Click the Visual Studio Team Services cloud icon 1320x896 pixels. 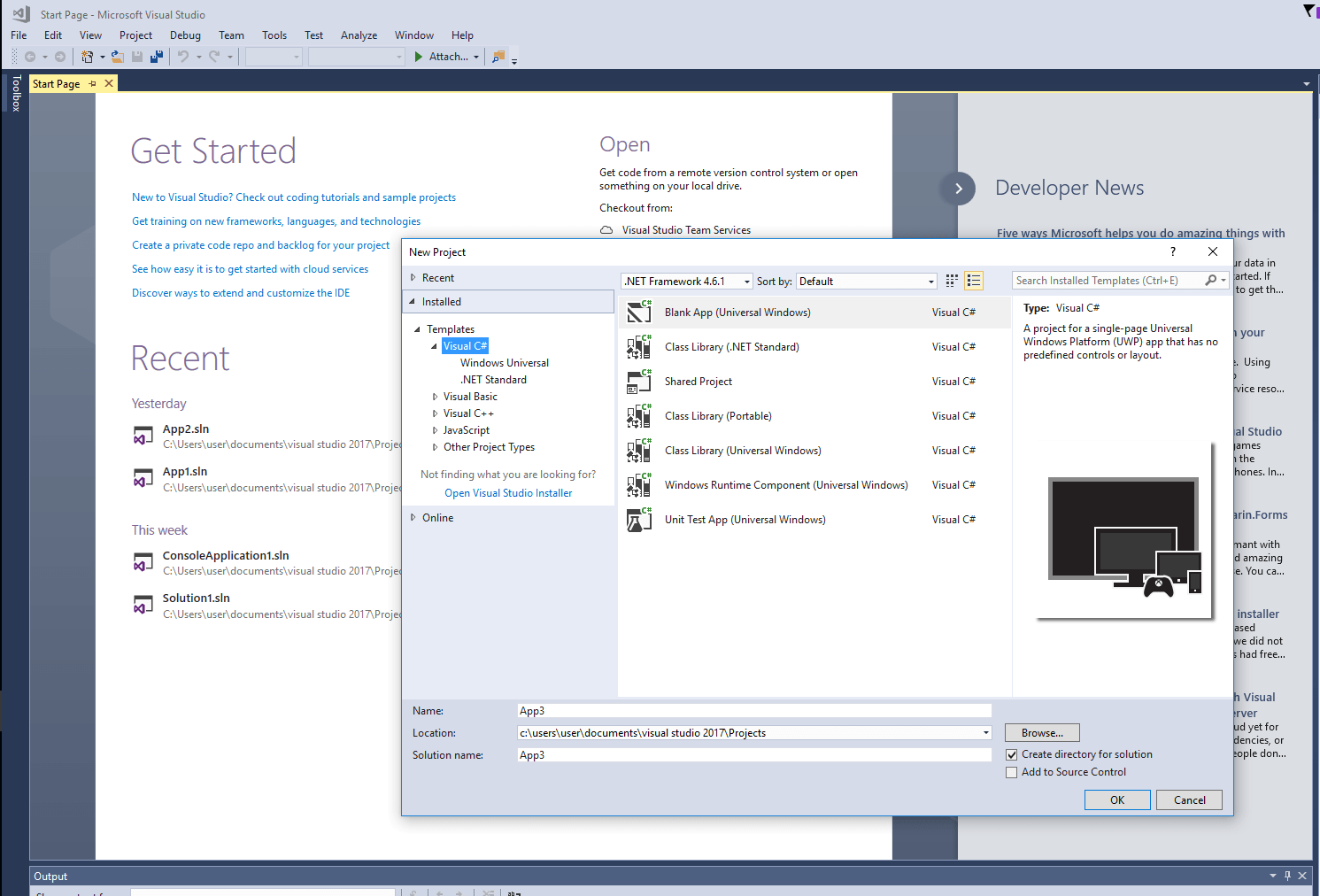[606, 230]
